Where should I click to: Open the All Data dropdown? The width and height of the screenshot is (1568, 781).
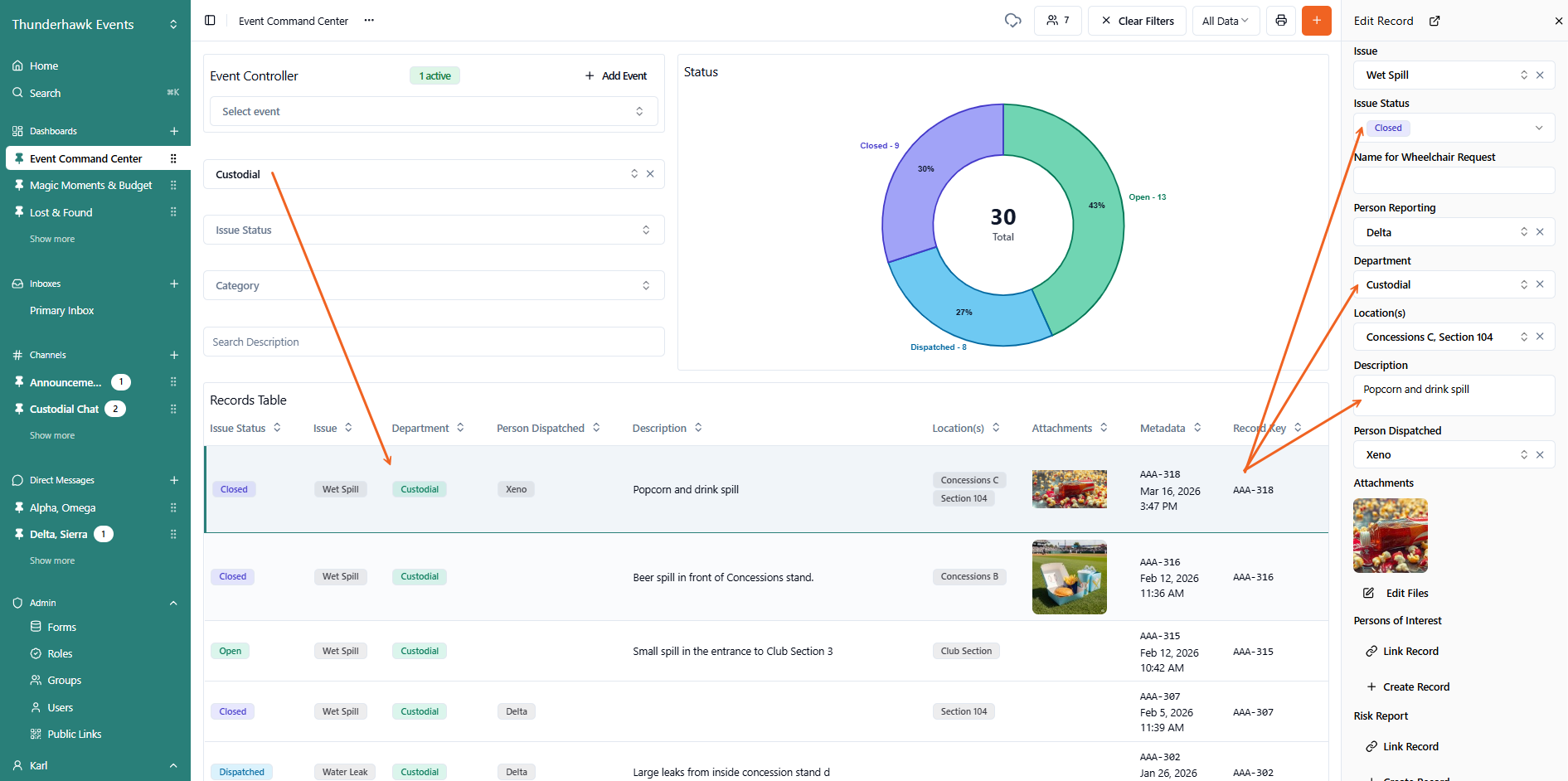point(1225,21)
